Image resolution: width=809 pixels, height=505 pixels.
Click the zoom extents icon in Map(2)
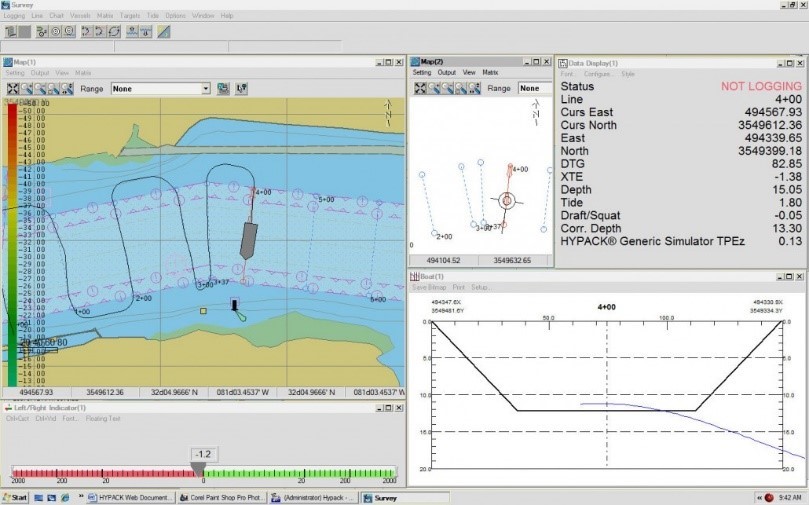(420, 88)
